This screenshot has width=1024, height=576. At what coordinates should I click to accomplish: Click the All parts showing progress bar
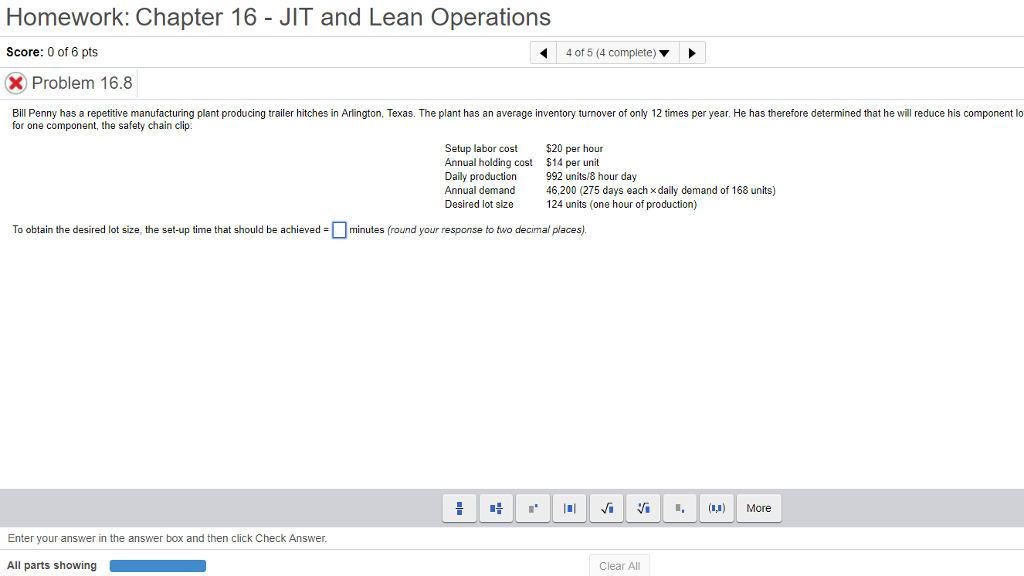click(157, 565)
